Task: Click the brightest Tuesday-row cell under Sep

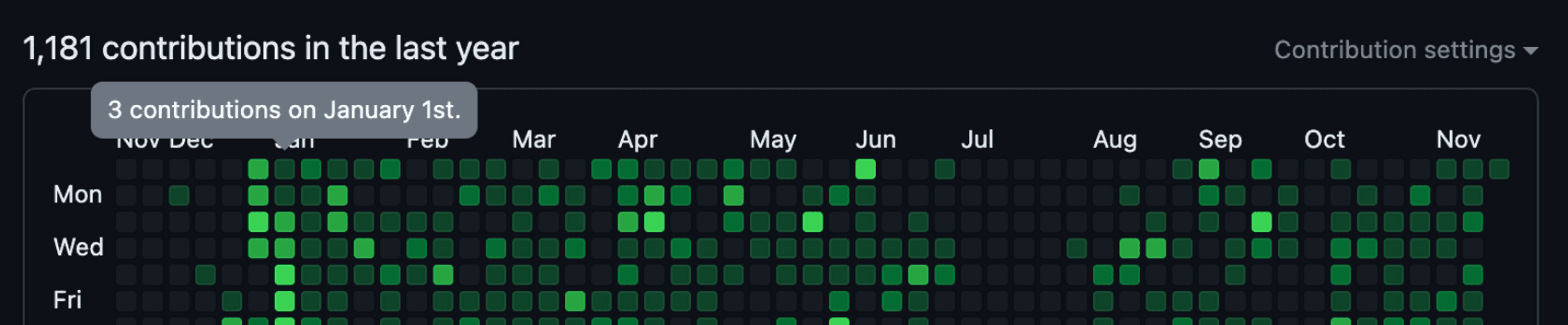Action: [1262, 221]
